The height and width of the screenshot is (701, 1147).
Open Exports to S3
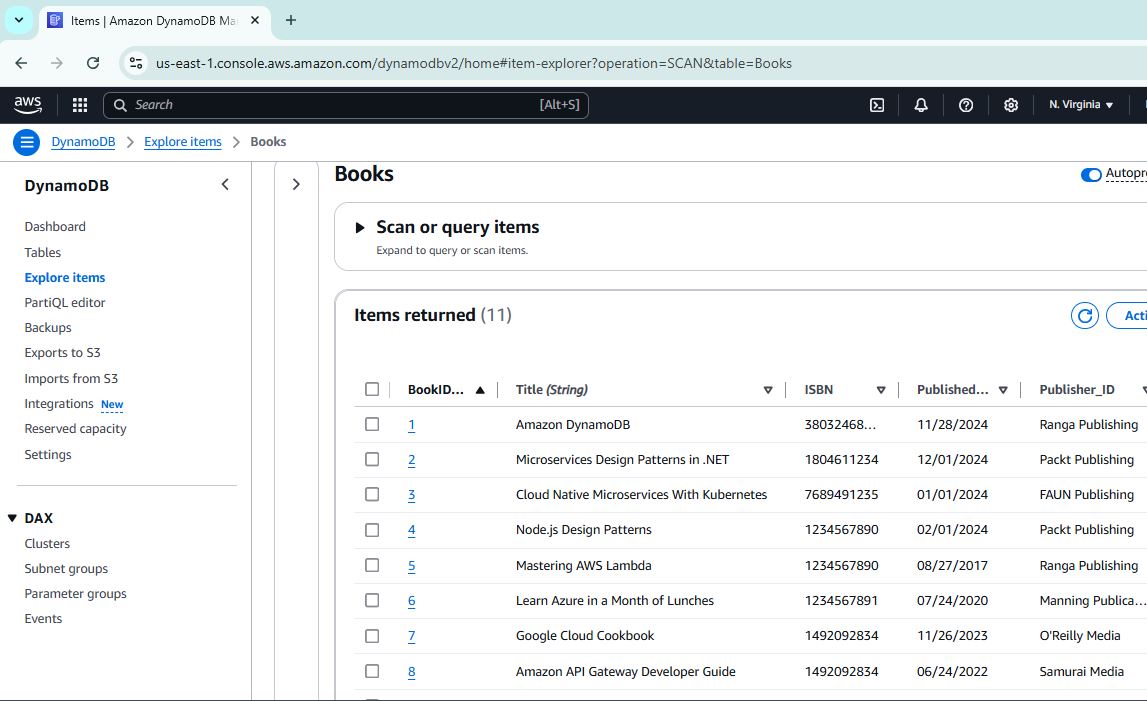(62, 353)
